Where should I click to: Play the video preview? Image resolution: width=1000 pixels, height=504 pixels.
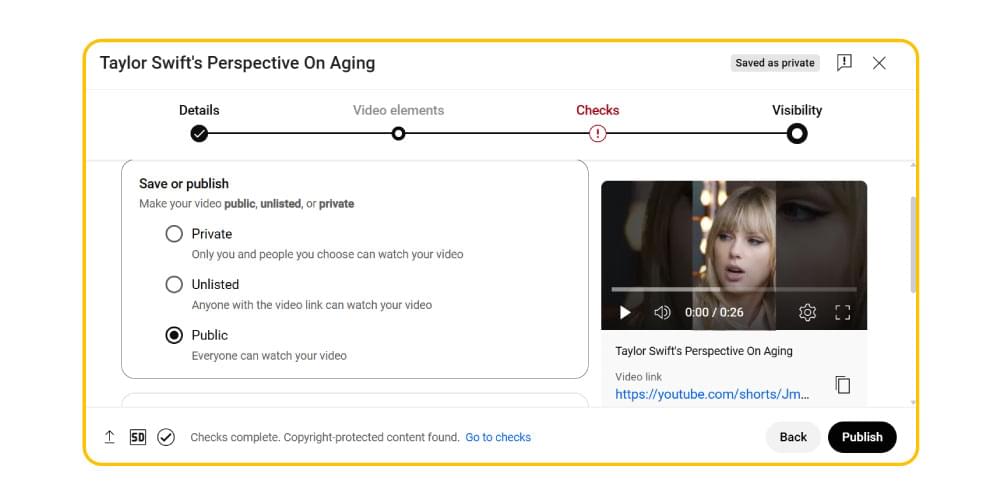625,312
